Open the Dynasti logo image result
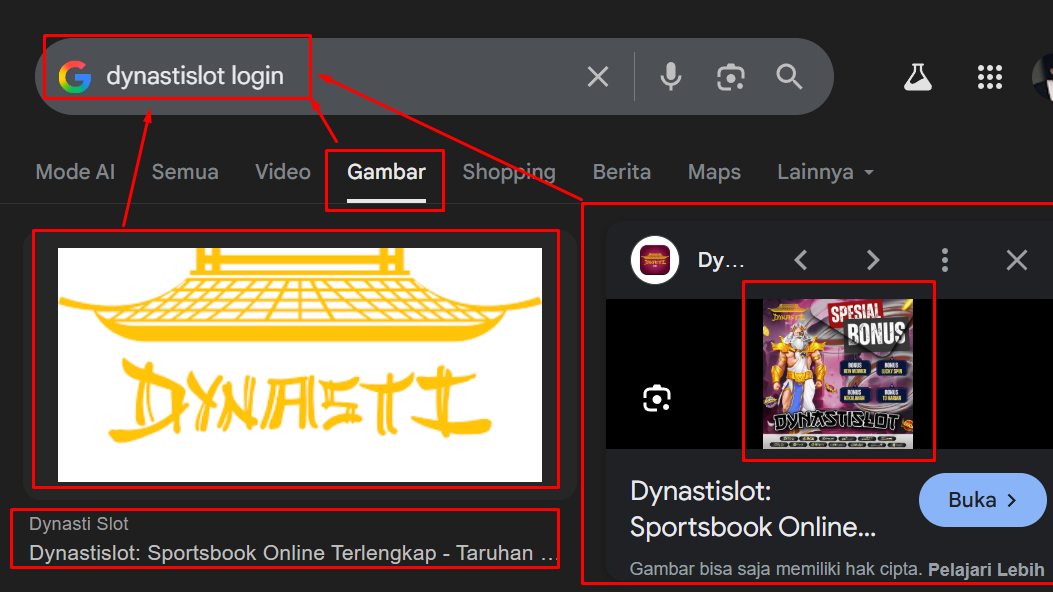 point(300,364)
